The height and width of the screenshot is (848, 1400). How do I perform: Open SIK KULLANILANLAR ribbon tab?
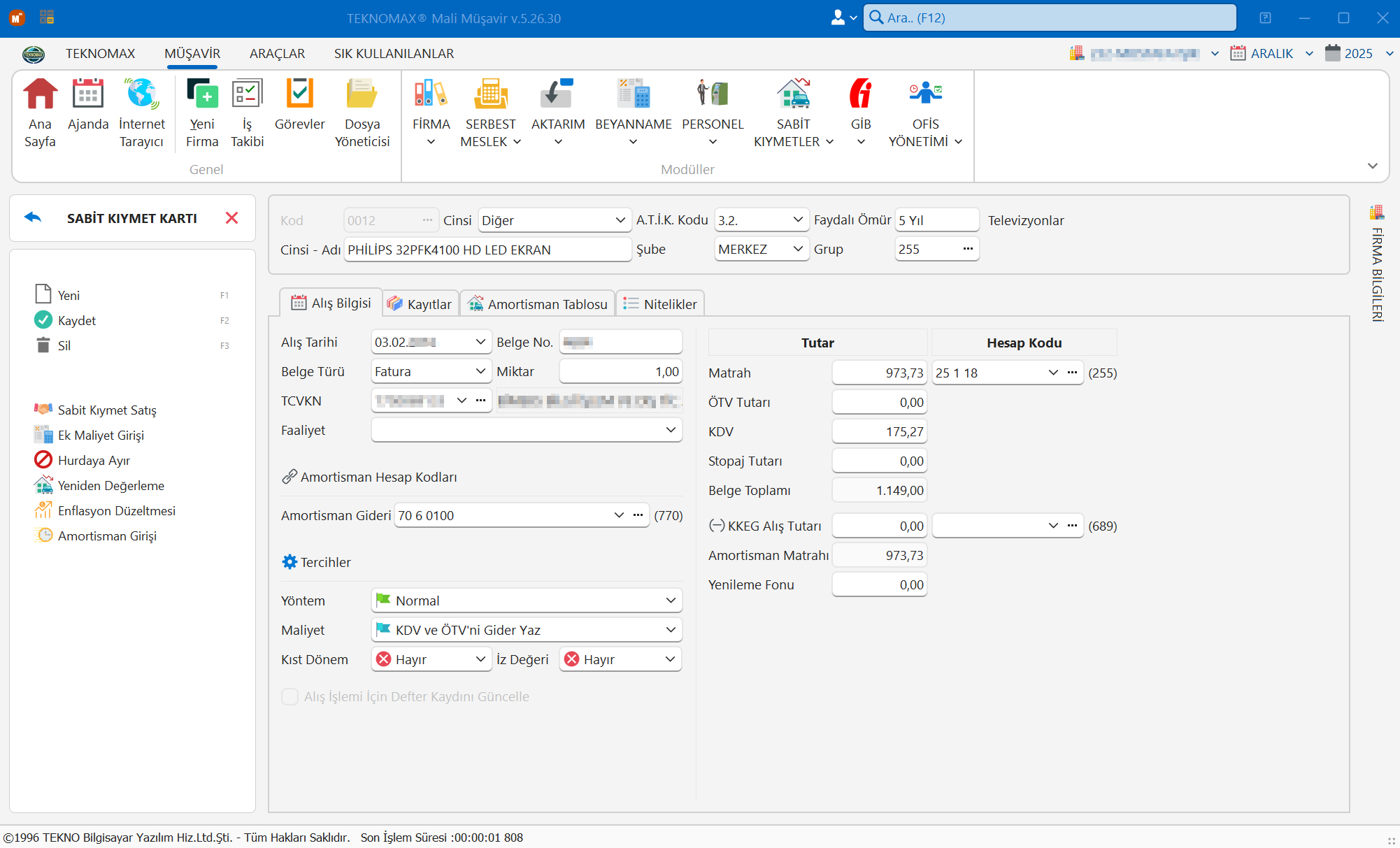(x=394, y=53)
